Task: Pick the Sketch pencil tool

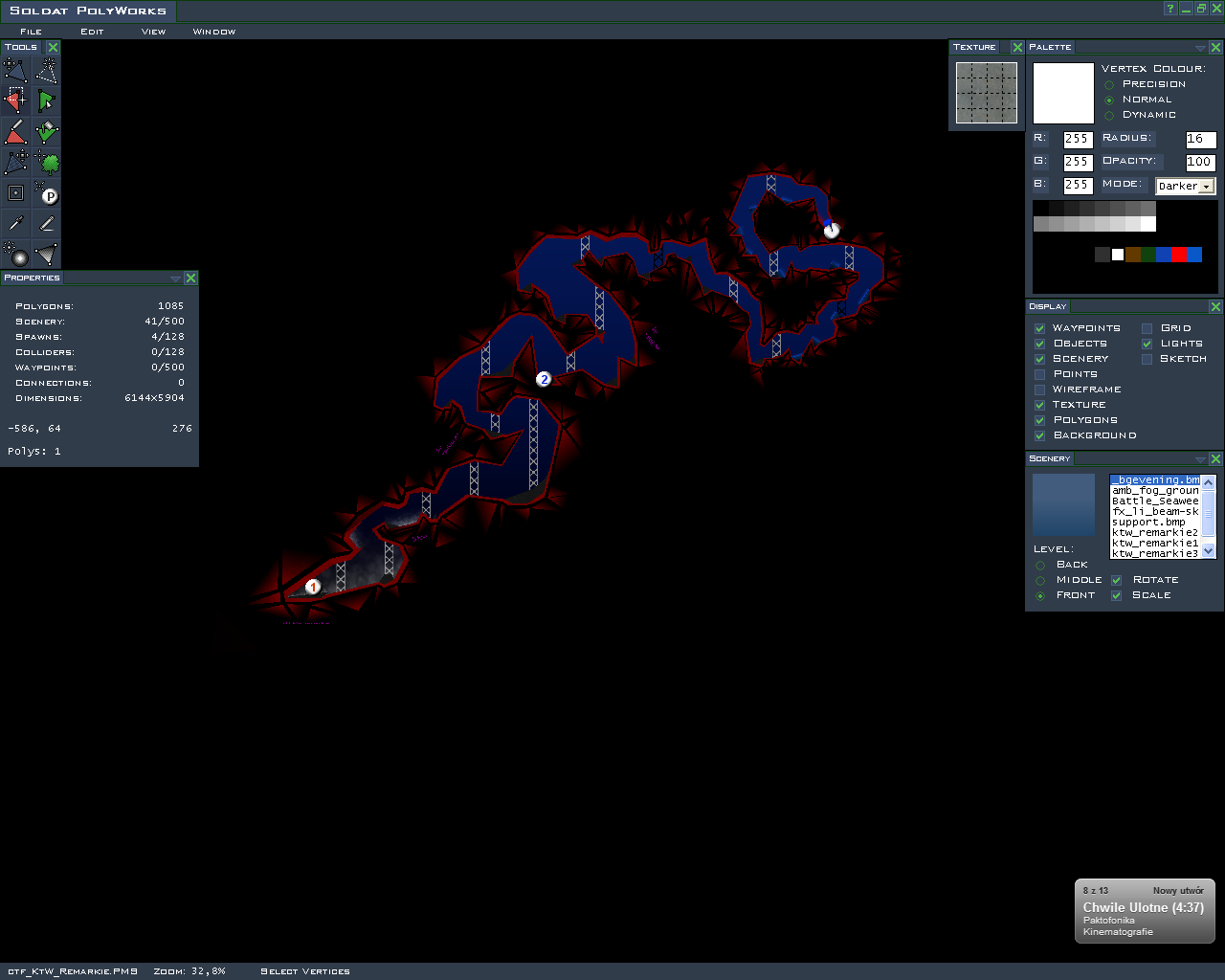Action: click(x=47, y=224)
